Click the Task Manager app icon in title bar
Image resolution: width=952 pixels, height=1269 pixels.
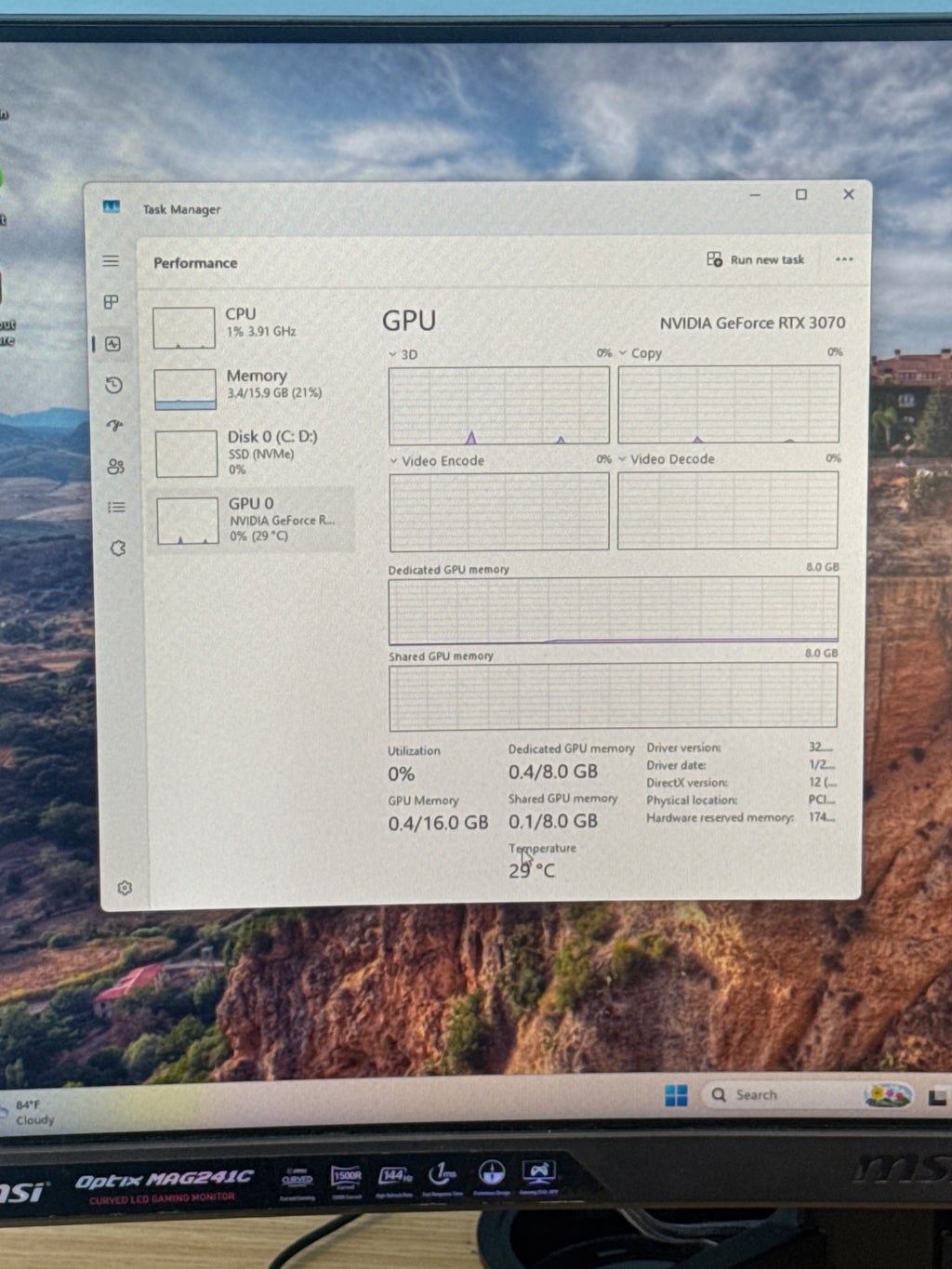tap(112, 206)
